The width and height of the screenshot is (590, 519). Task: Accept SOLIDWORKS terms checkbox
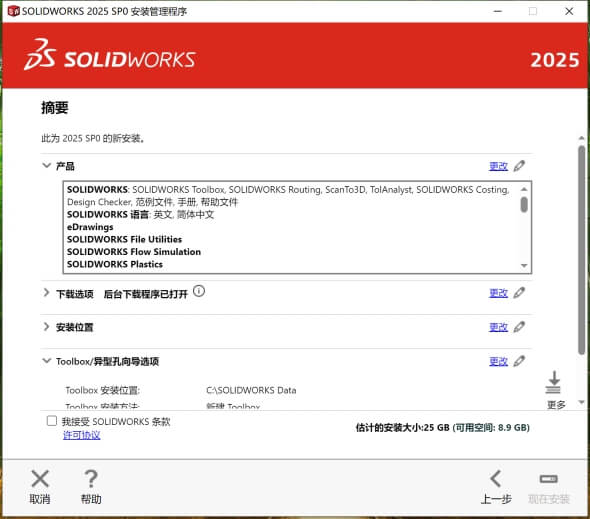pos(52,421)
